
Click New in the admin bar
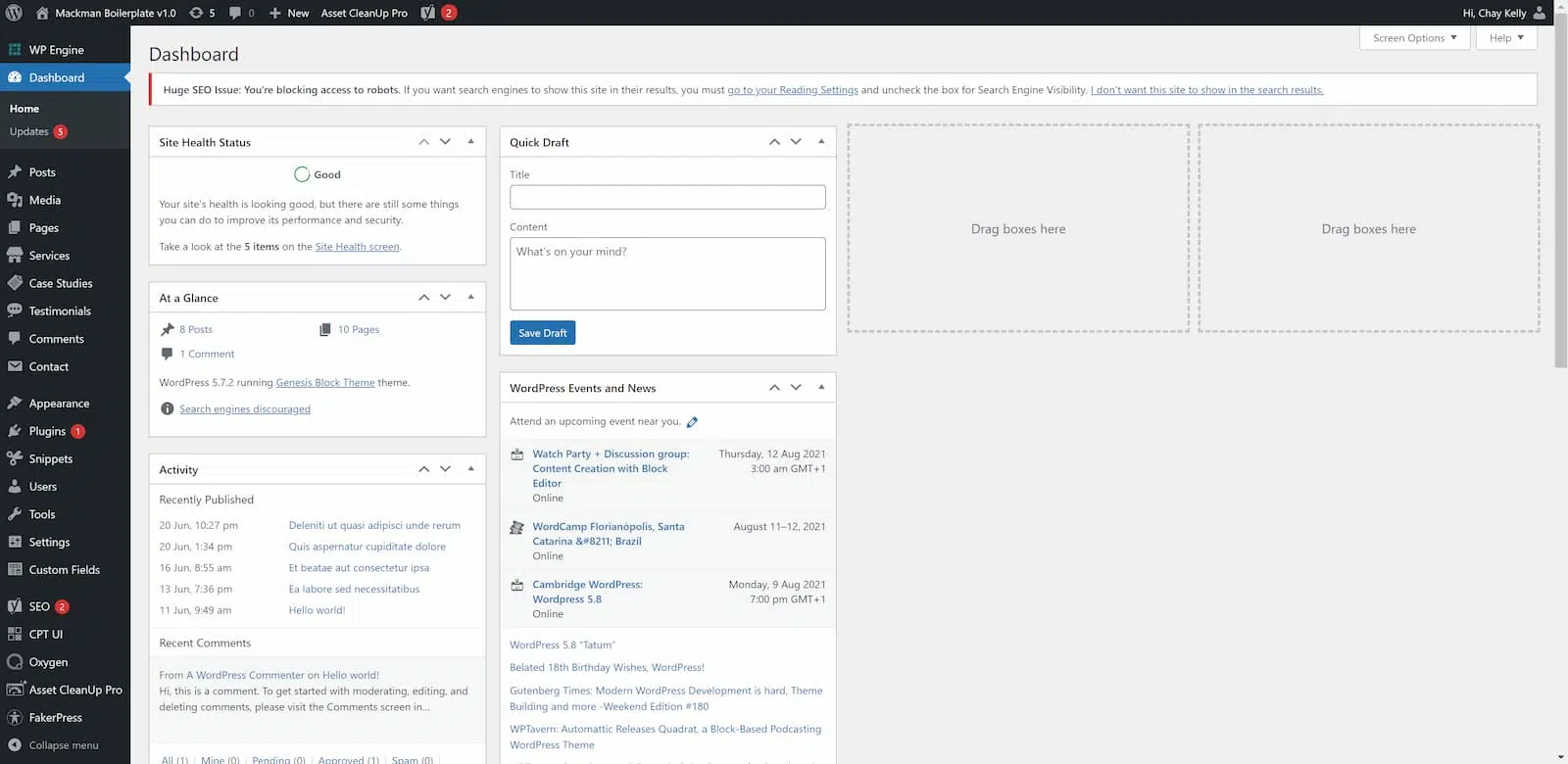(x=289, y=13)
